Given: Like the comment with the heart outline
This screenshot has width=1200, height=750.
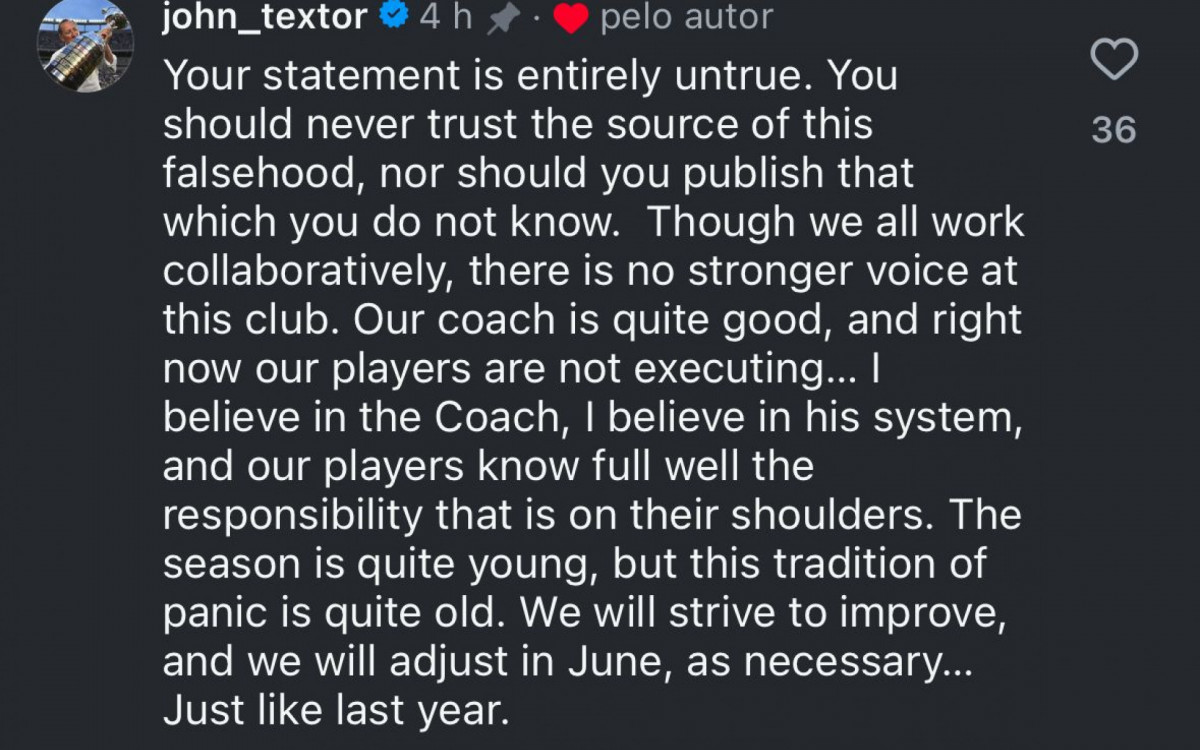Looking at the screenshot, I should 1113,61.
